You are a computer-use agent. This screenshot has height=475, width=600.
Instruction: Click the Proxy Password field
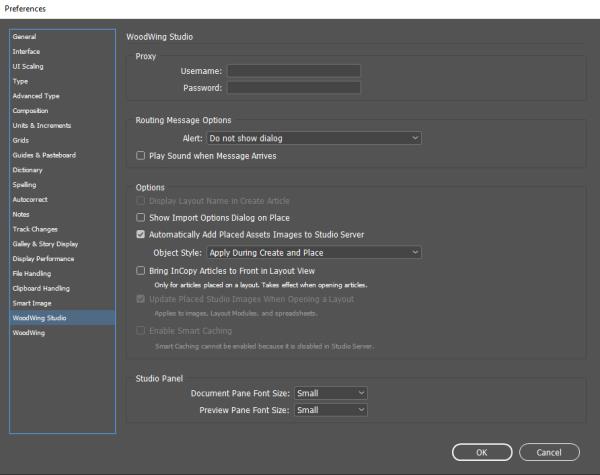click(294, 88)
